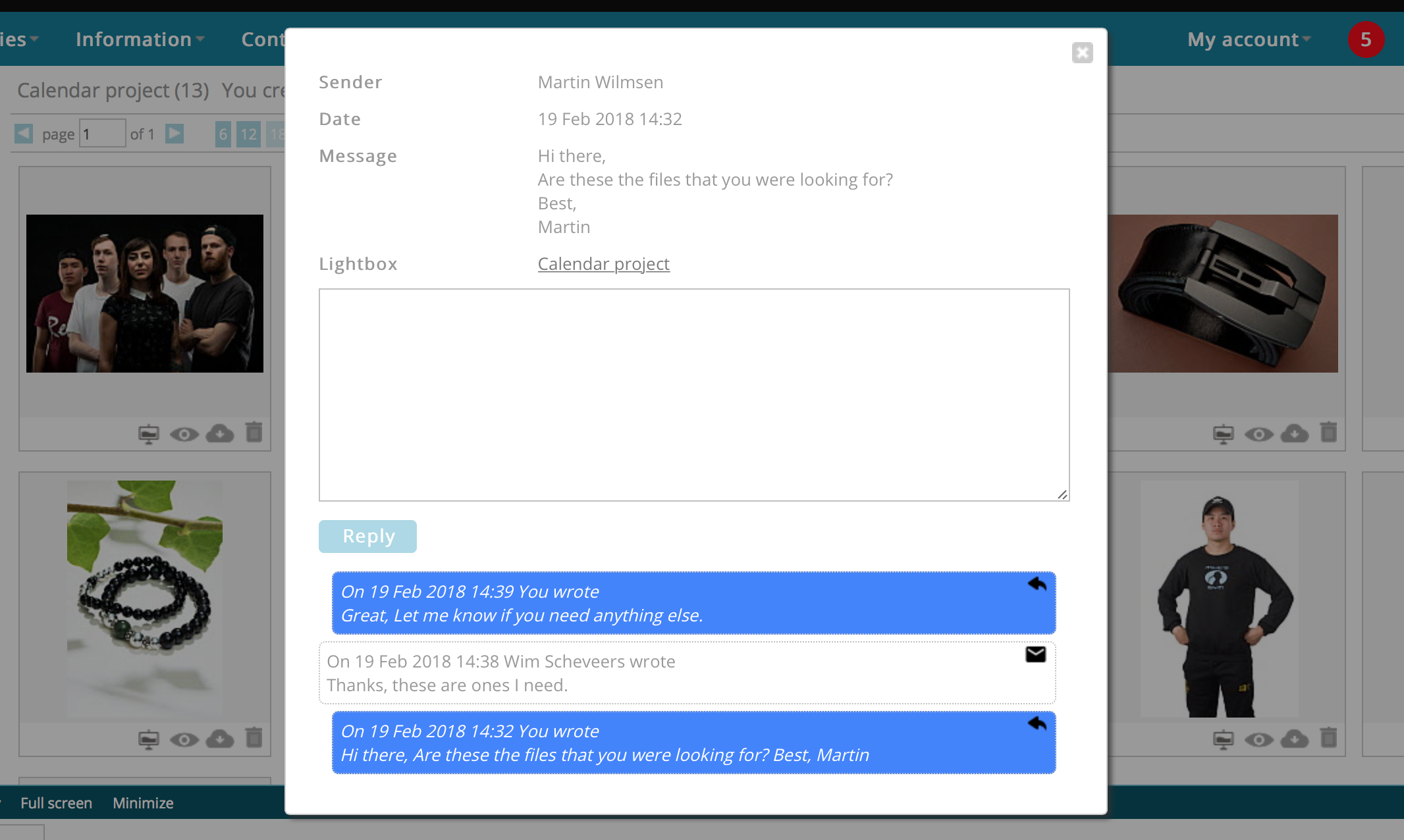
Task: Download bracelet photo via cloud icon
Action: pyautogui.click(x=220, y=739)
